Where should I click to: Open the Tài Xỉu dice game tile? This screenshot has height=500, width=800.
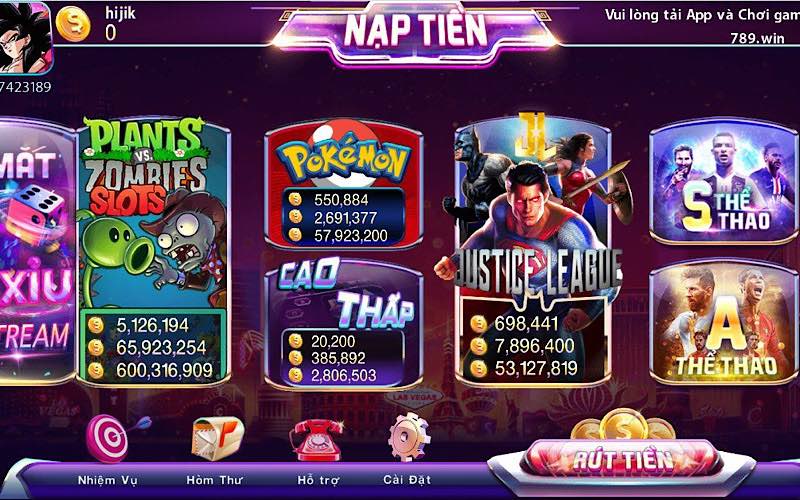[x=37, y=250]
